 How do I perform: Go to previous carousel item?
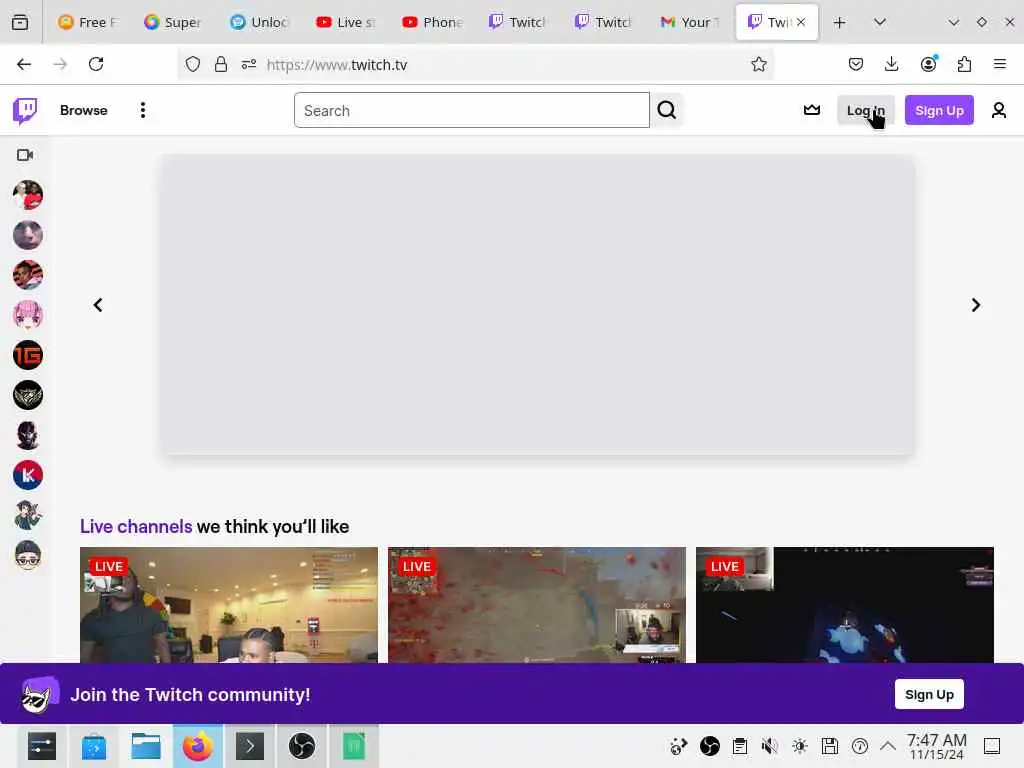tap(98, 305)
